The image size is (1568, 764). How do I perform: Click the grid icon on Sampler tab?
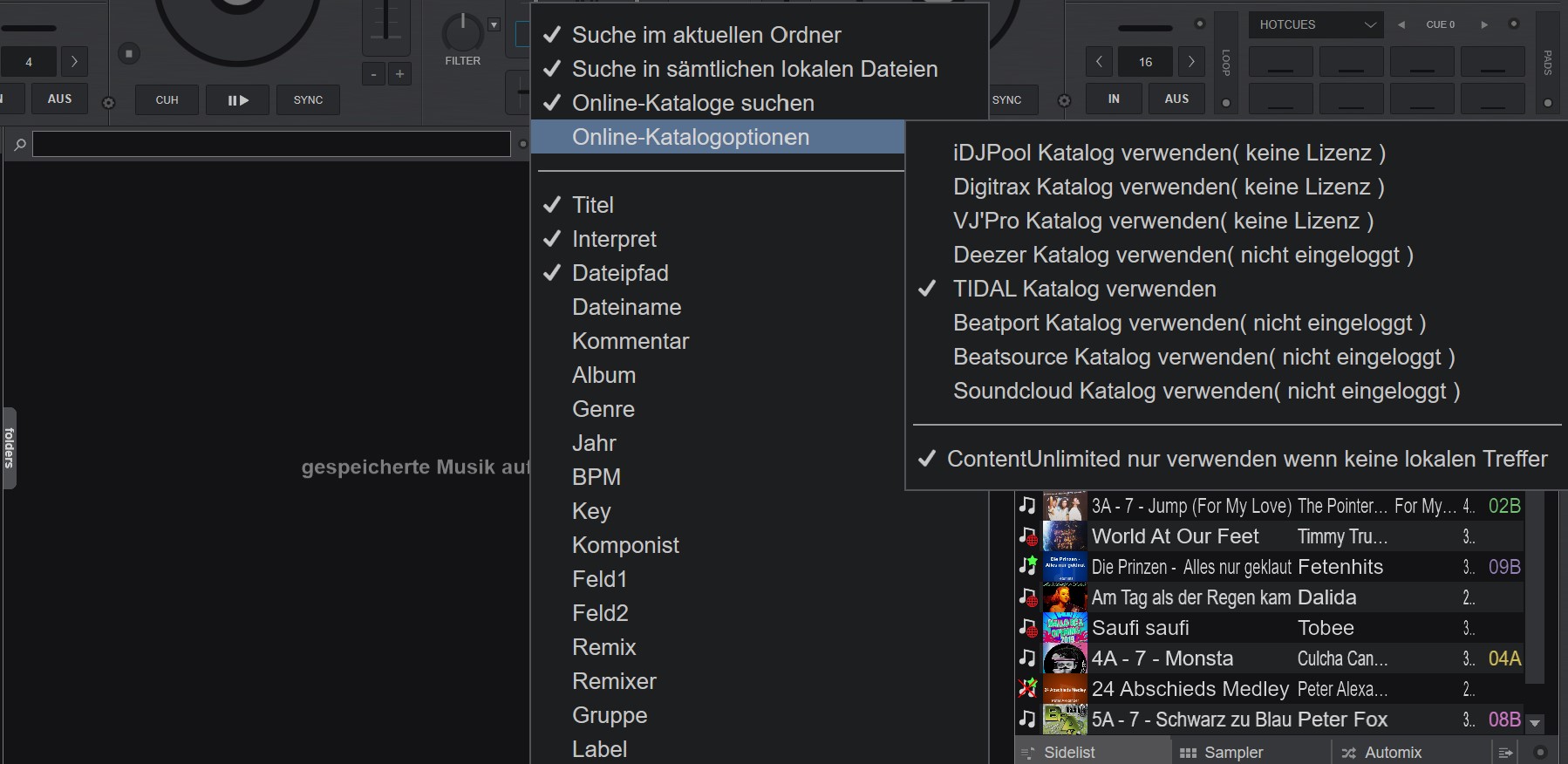pyautogui.click(x=1188, y=753)
